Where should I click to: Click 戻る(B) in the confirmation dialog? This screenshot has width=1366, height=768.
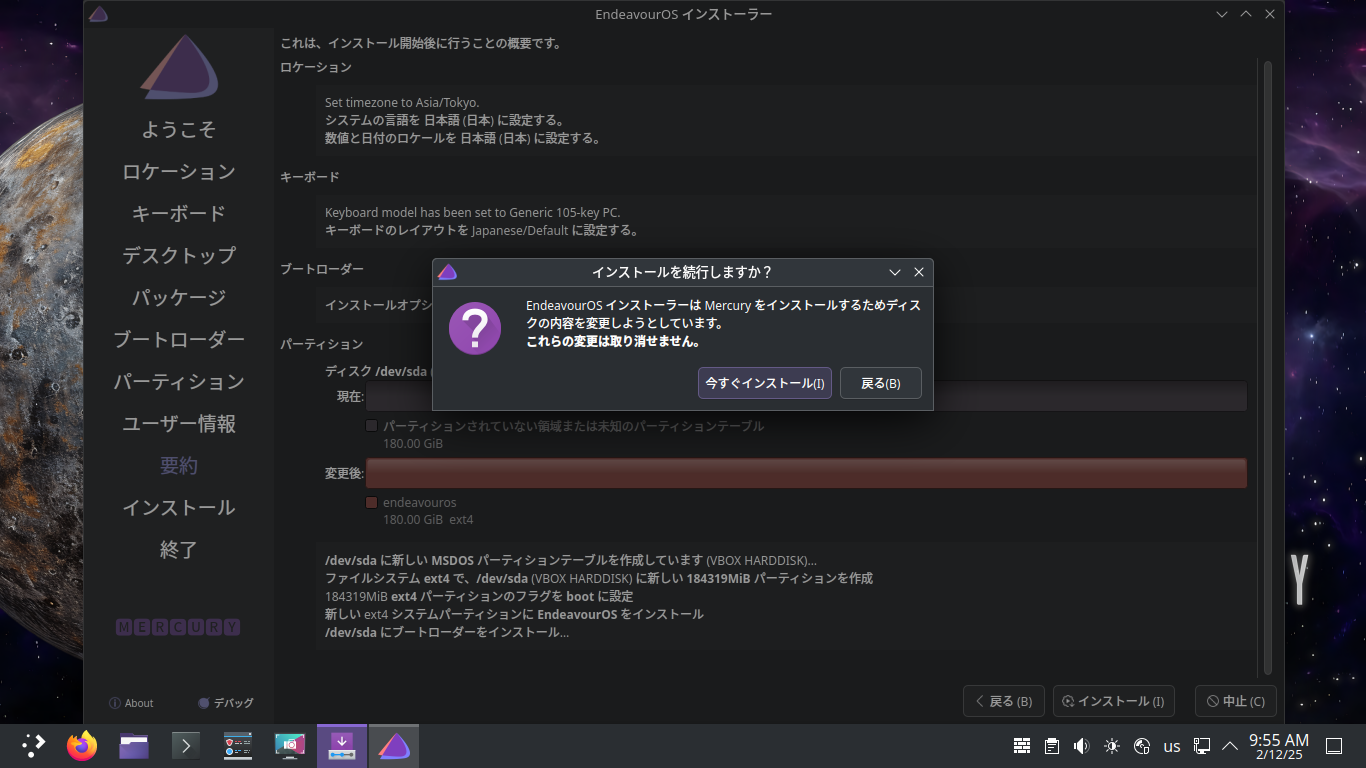tap(881, 383)
